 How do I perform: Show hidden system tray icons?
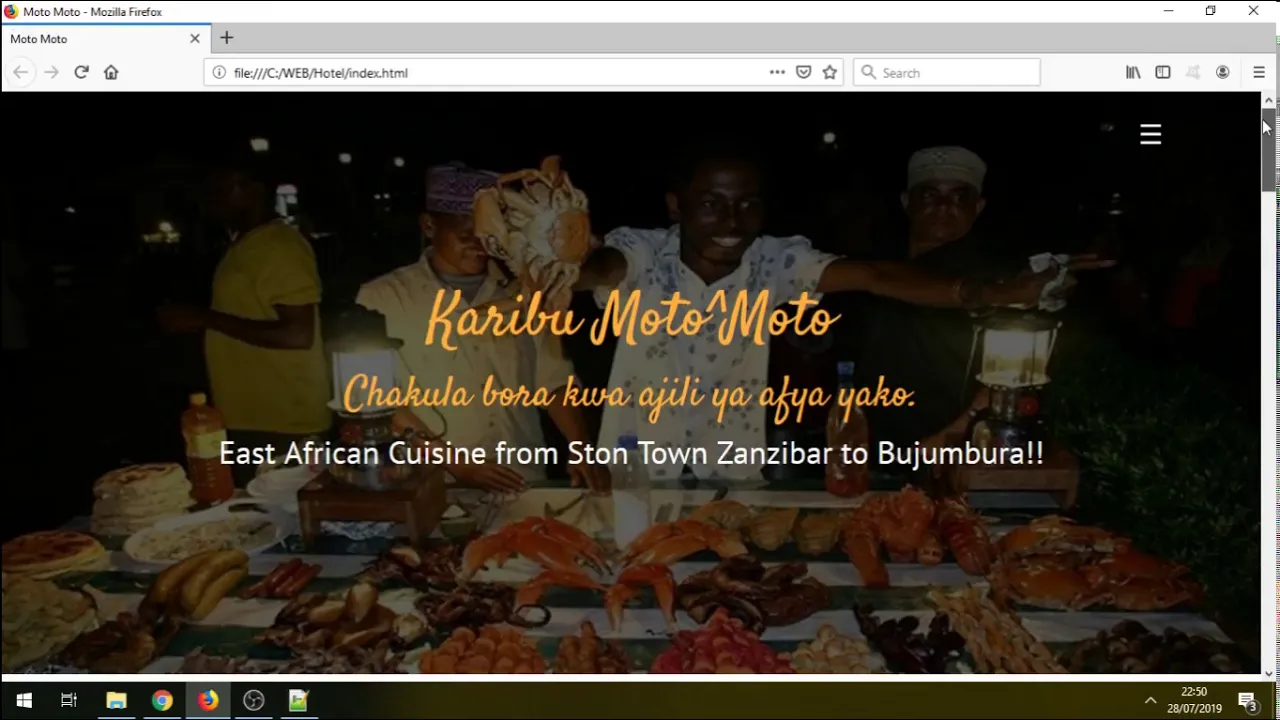point(1150,700)
